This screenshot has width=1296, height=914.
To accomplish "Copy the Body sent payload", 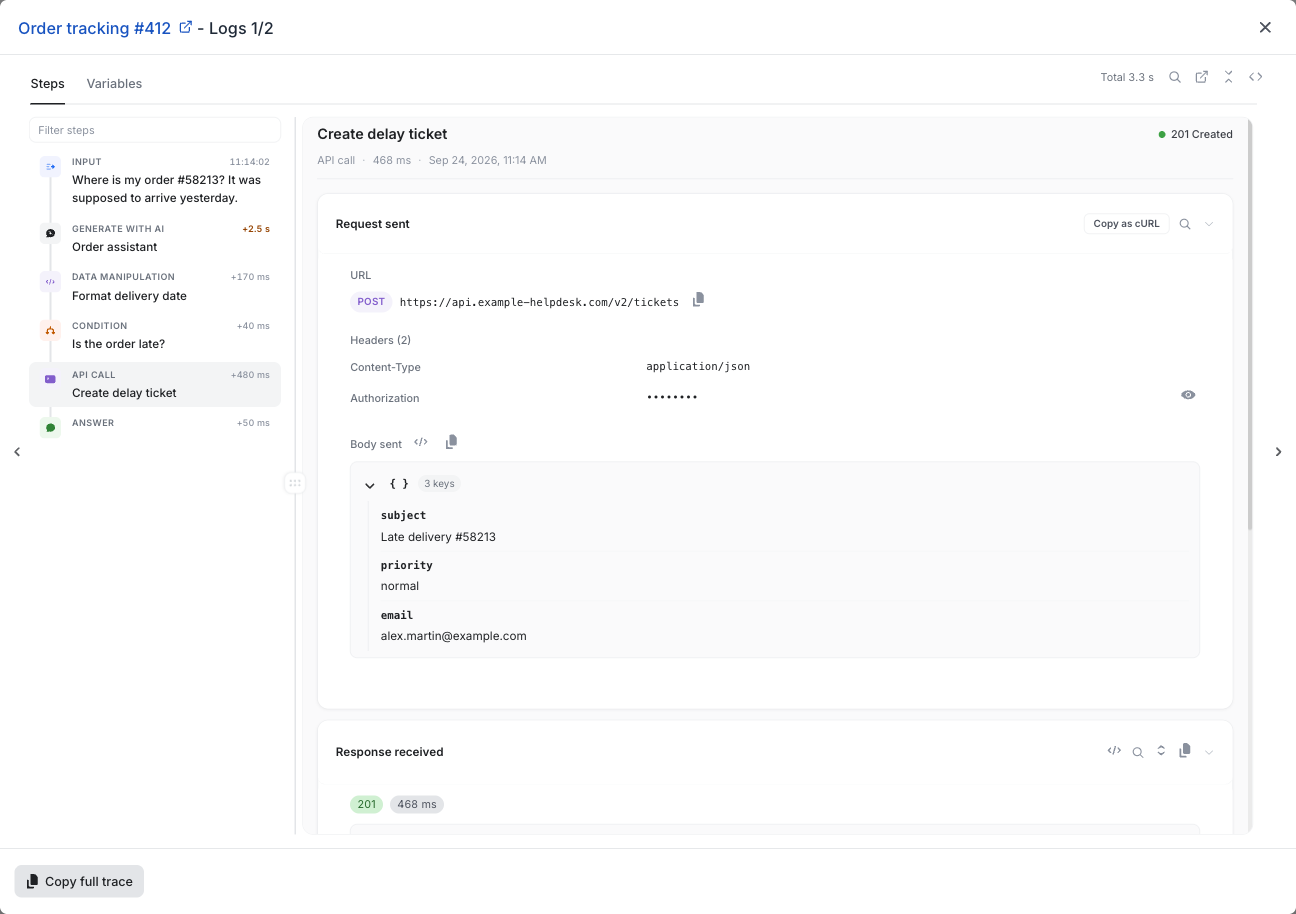I will pos(451,441).
